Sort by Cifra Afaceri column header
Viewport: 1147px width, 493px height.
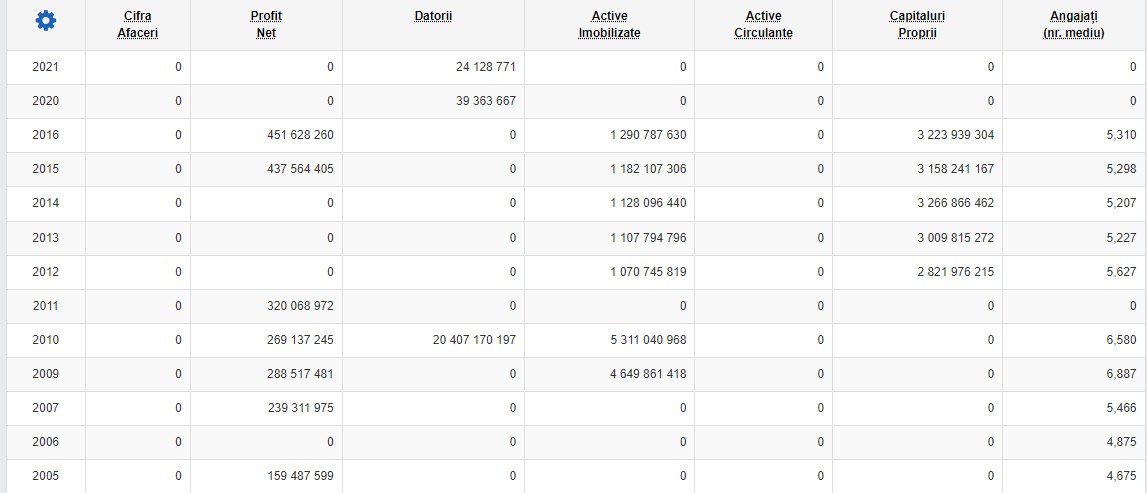[x=137, y=24]
